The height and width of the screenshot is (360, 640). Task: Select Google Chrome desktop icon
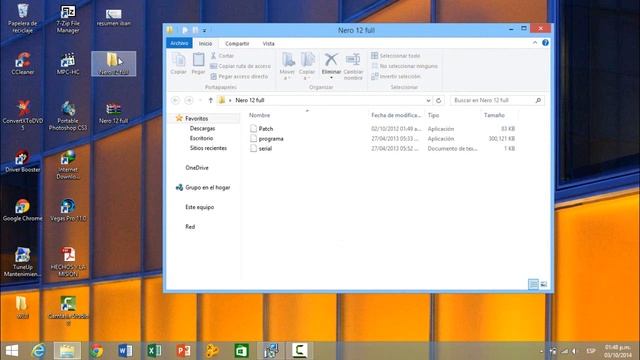22,210
